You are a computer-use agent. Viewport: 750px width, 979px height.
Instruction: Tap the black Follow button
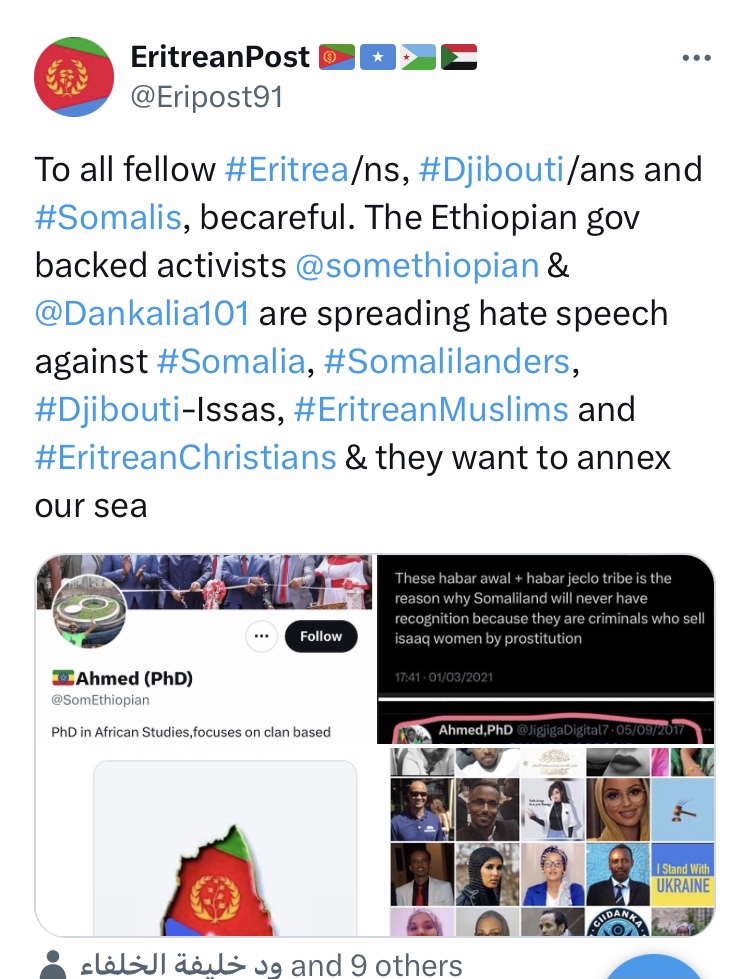(x=321, y=636)
